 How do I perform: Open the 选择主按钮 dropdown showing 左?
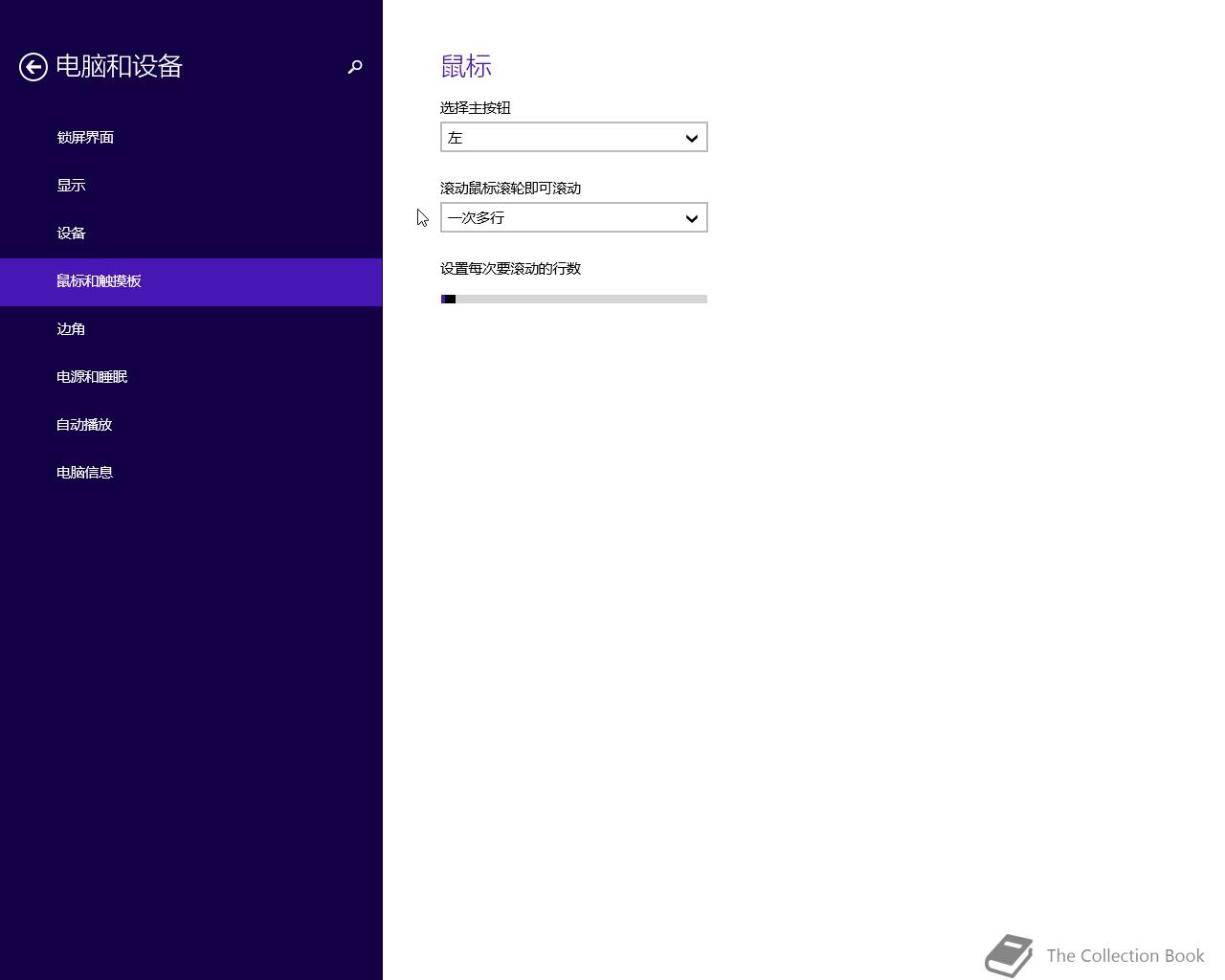(574, 137)
